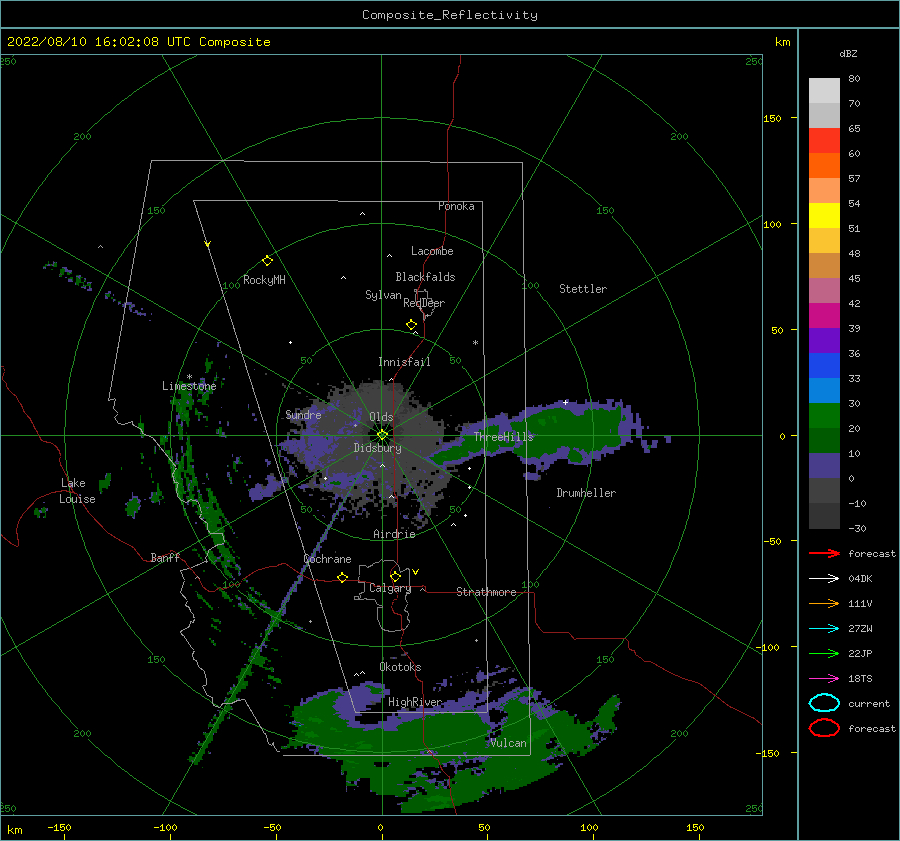Click the Strathmore label
The width and height of the screenshot is (900, 841).
pos(486,592)
